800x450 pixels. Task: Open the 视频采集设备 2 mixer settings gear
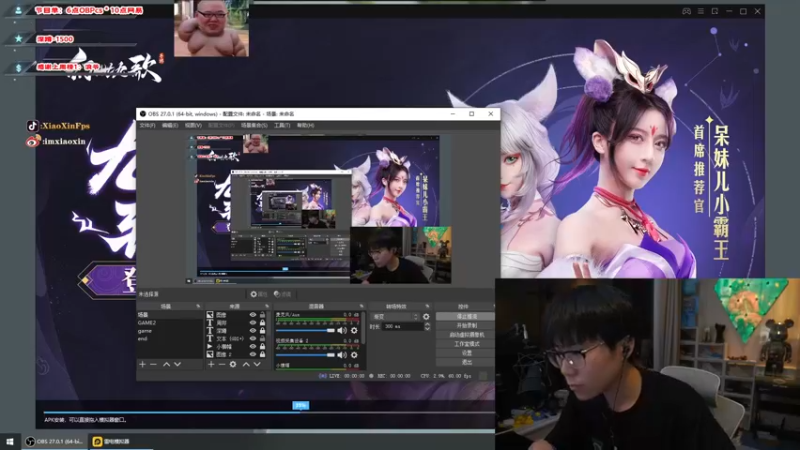pyautogui.click(x=354, y=355)
